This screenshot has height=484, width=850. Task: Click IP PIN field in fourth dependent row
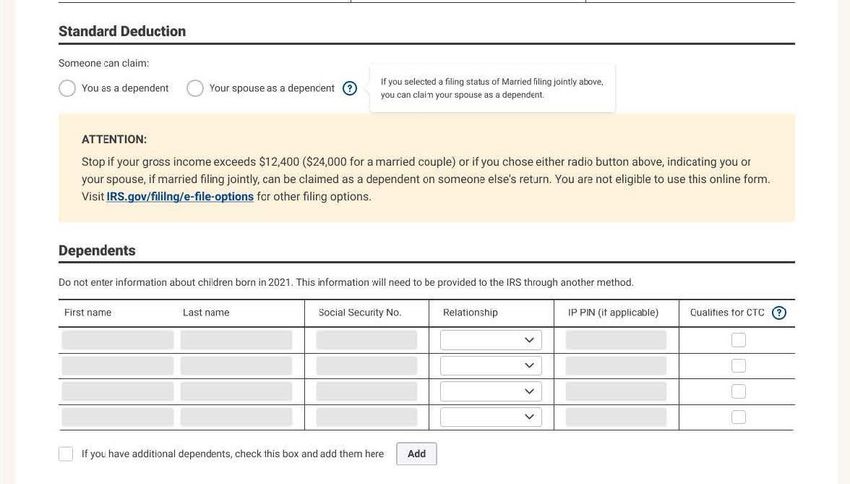[616, 417]
